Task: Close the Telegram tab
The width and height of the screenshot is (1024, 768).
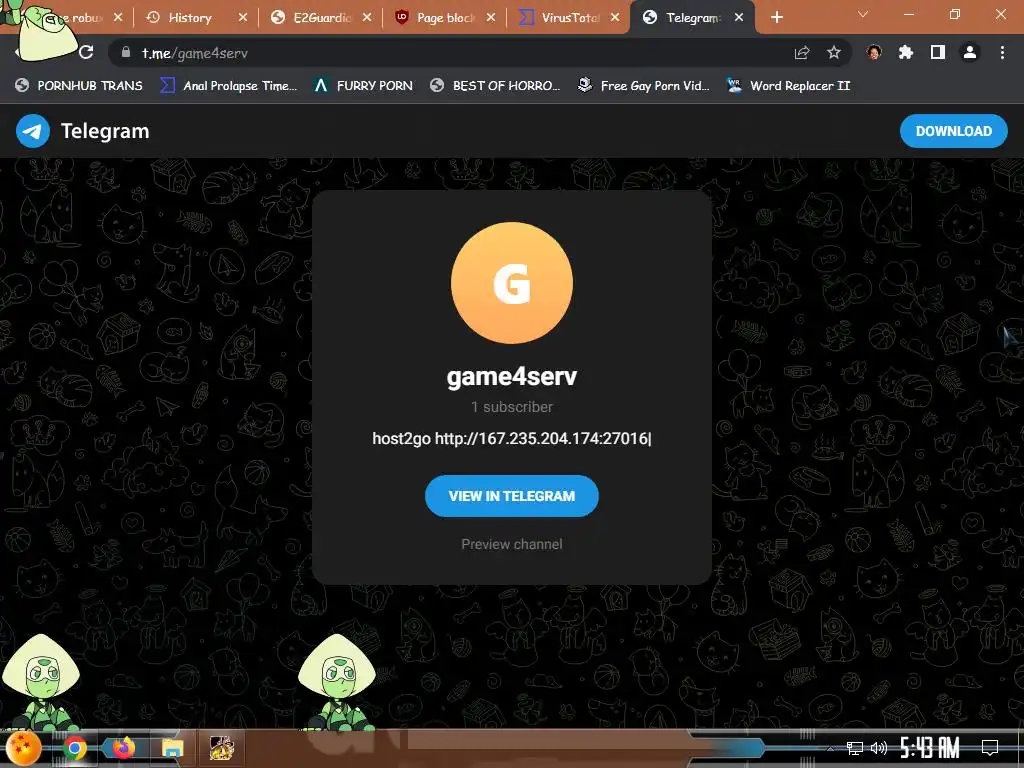Action: (739, 18)
